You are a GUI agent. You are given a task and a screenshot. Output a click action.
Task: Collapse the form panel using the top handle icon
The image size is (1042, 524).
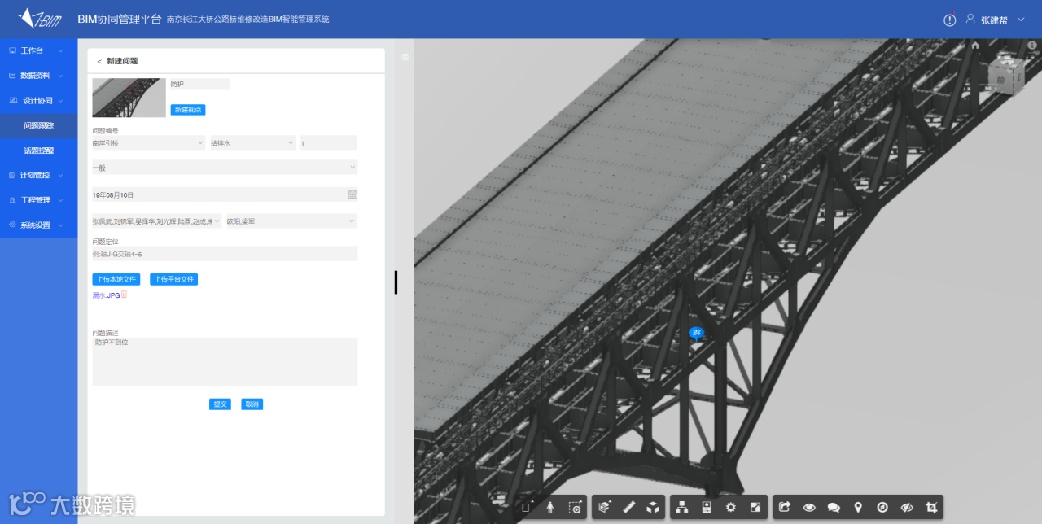pyautogui.click(x=404, y=58)
